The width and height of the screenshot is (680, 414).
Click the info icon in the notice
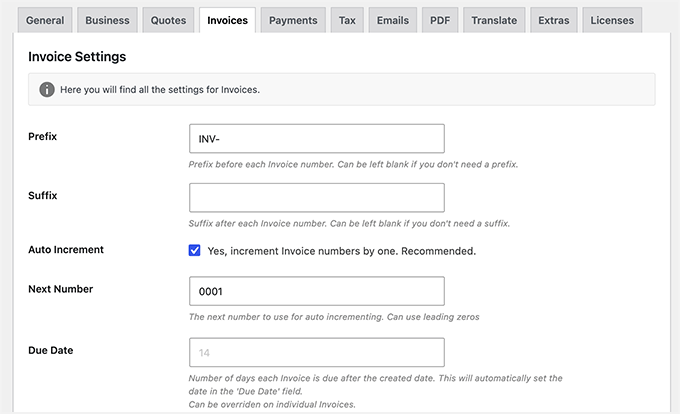click(47, 90)
